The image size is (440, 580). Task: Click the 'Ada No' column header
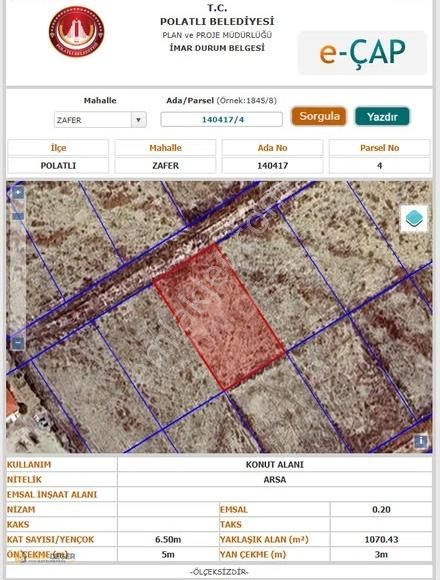(x=273, y=148)
